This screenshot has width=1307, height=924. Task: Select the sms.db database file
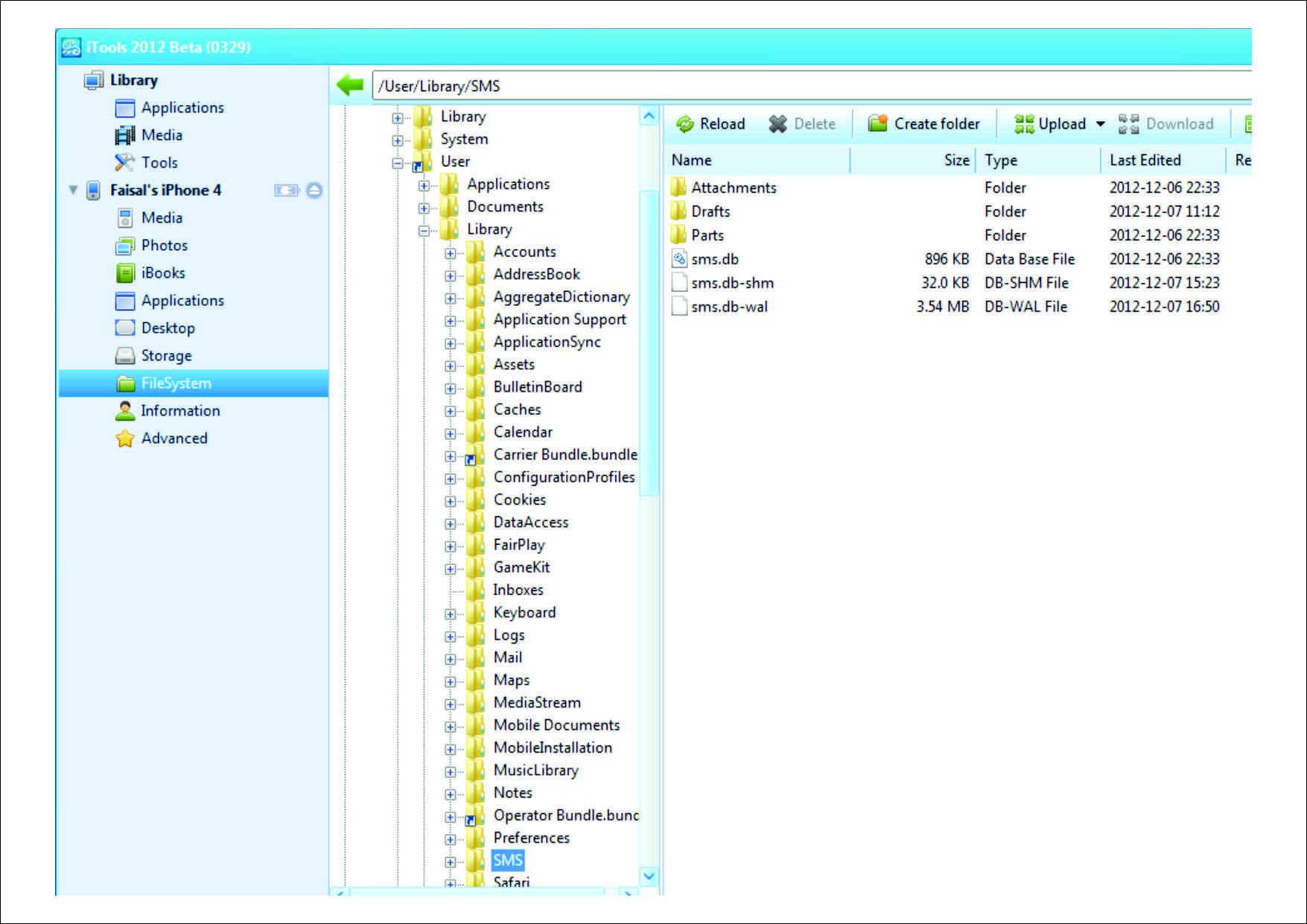715,260
